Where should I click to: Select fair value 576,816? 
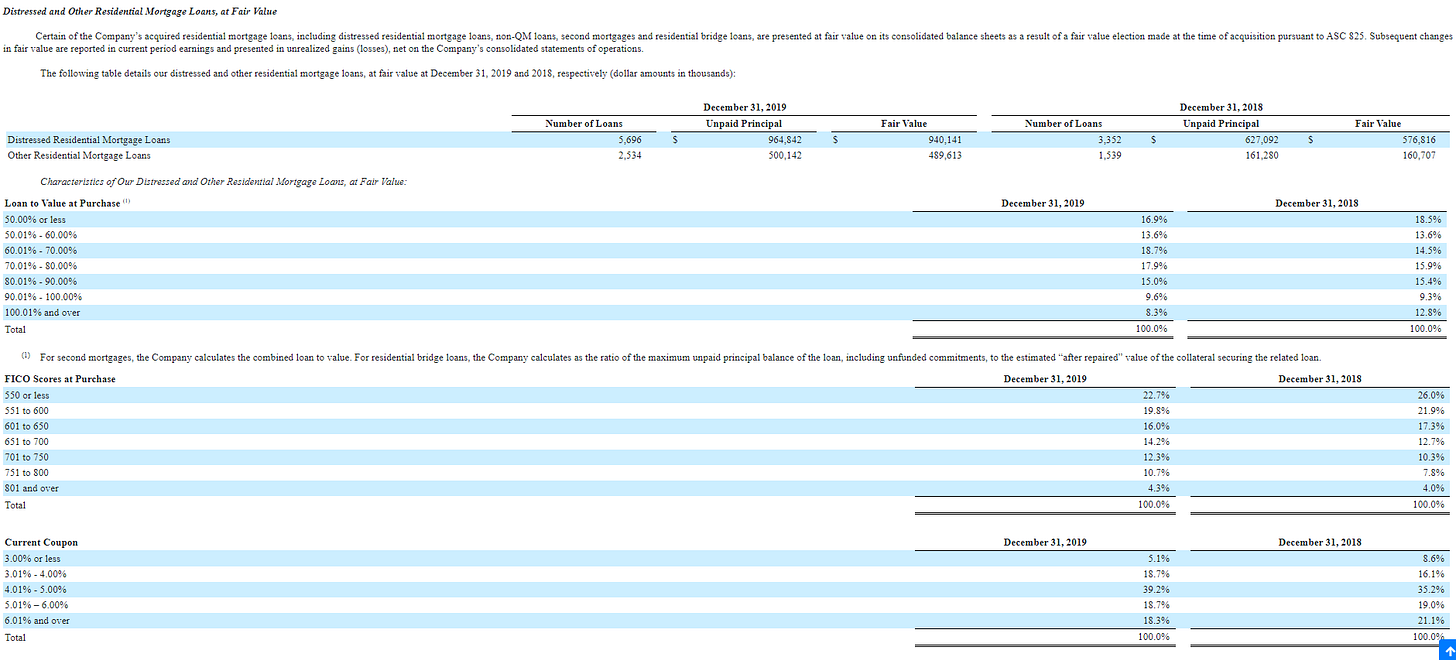1419,140
